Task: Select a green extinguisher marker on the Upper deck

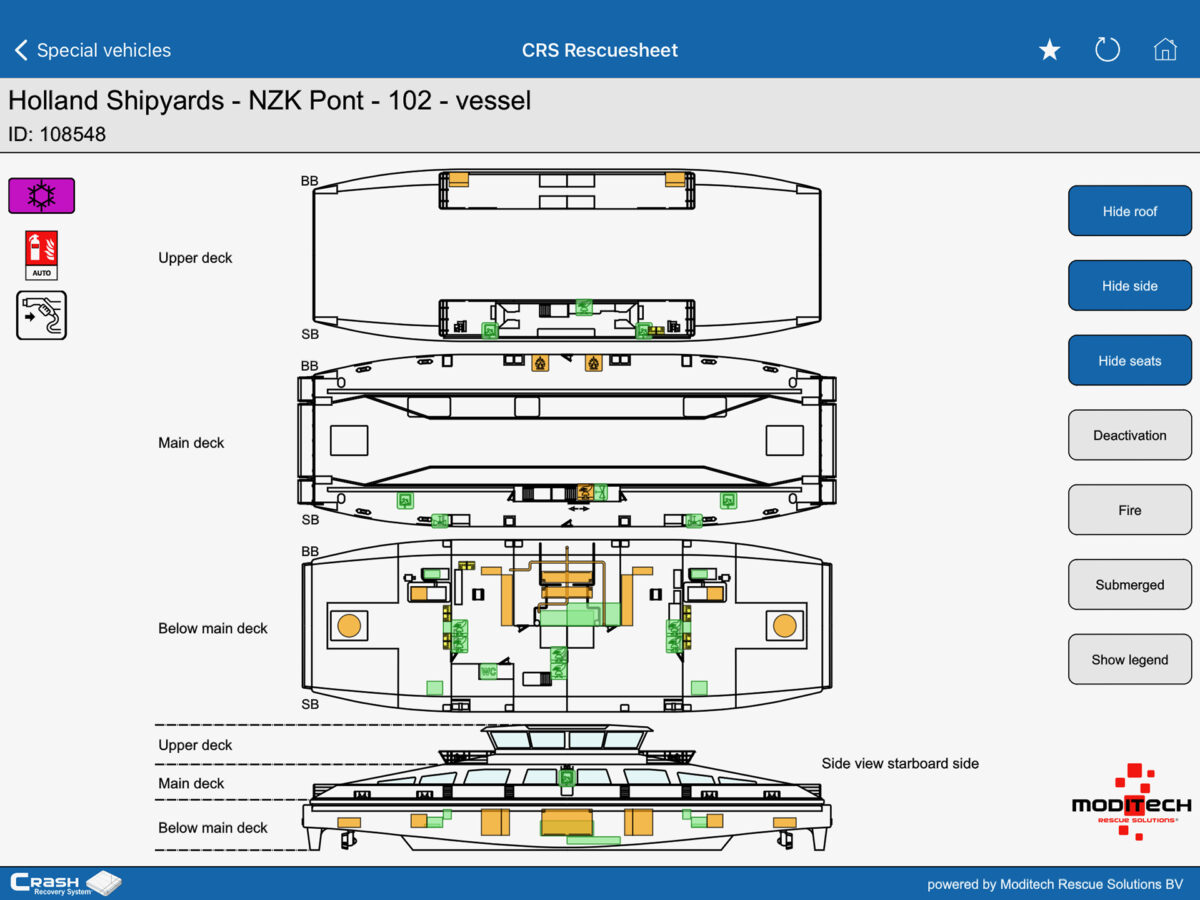Action: tap(585, 309)
